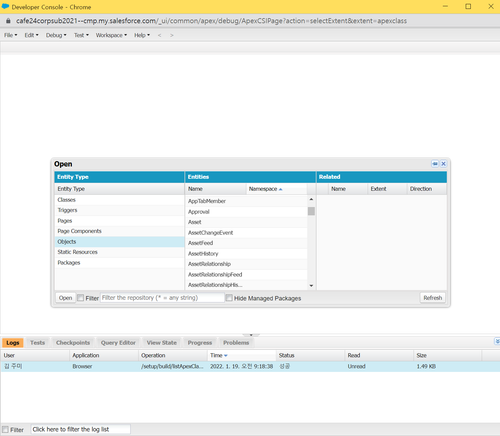Click the pin icon in Open dialog
Viewport: 500px width, 436px height.
tap(435, 164)
